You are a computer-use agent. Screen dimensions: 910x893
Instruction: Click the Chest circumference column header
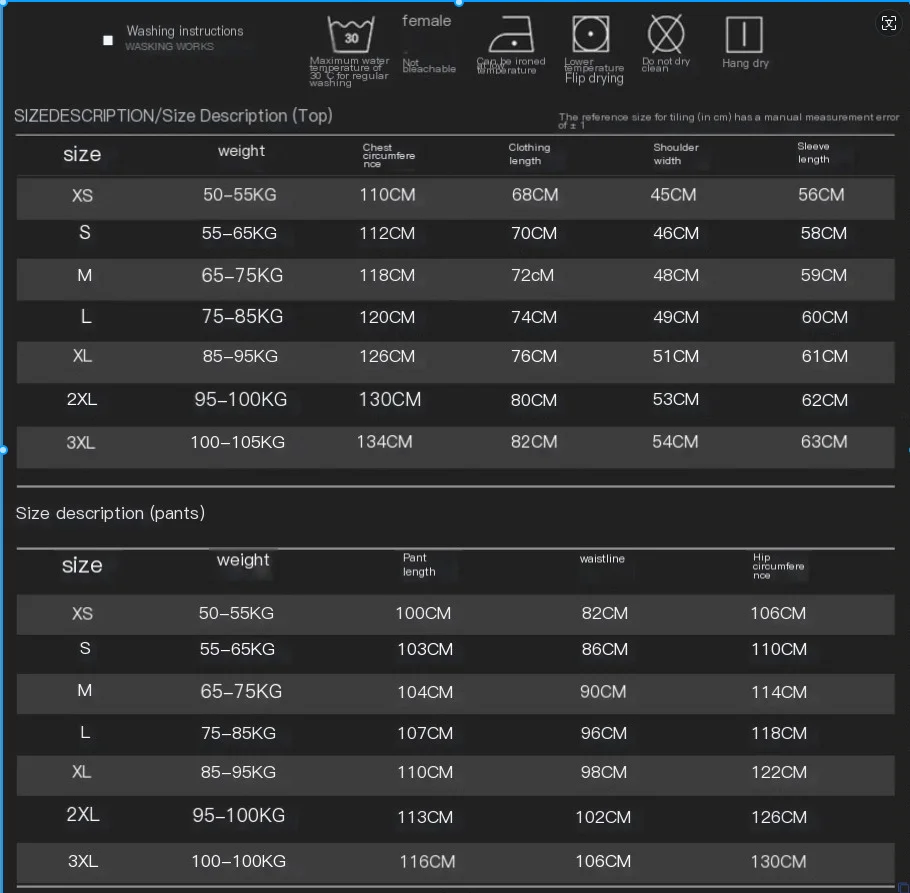click(388, 156)
